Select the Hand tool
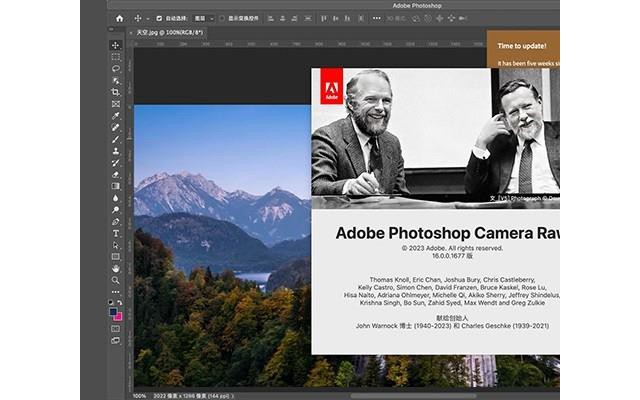 (116, 269)
